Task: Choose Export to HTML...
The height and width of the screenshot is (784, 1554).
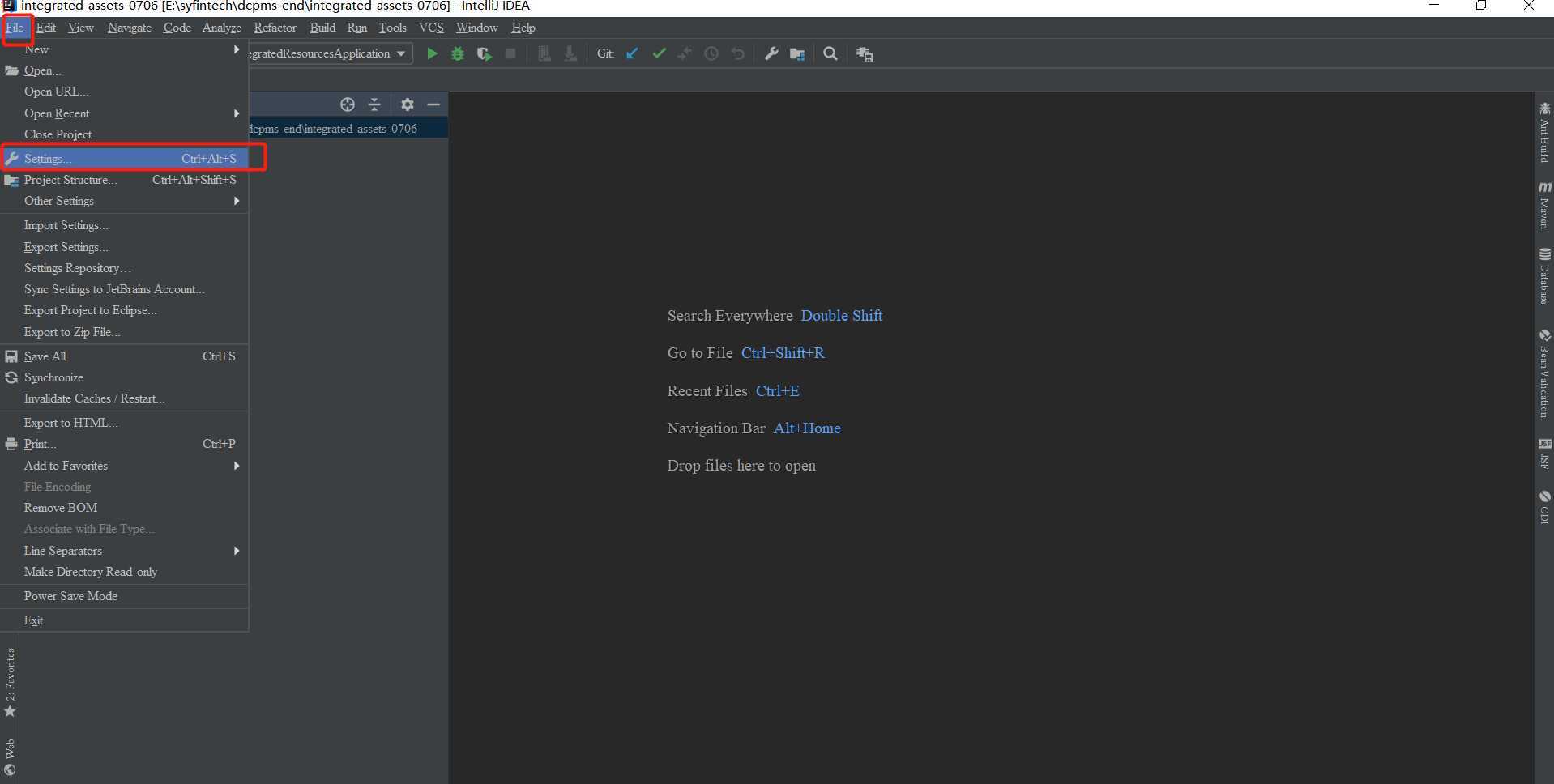Action: [124, 423]
